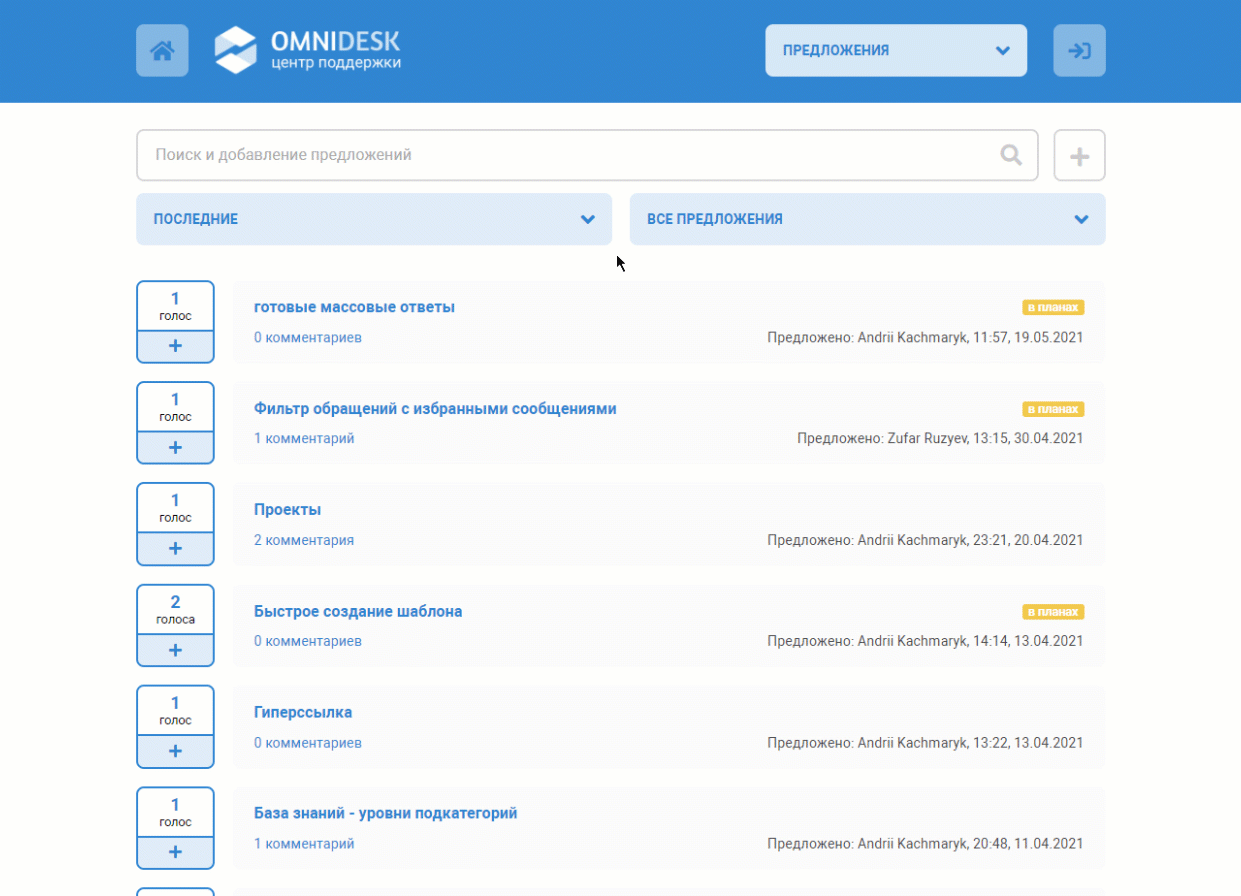Open '2 комментария' under 'Проекты'
Screen dimensions: 1241x896
coord(304,540)
